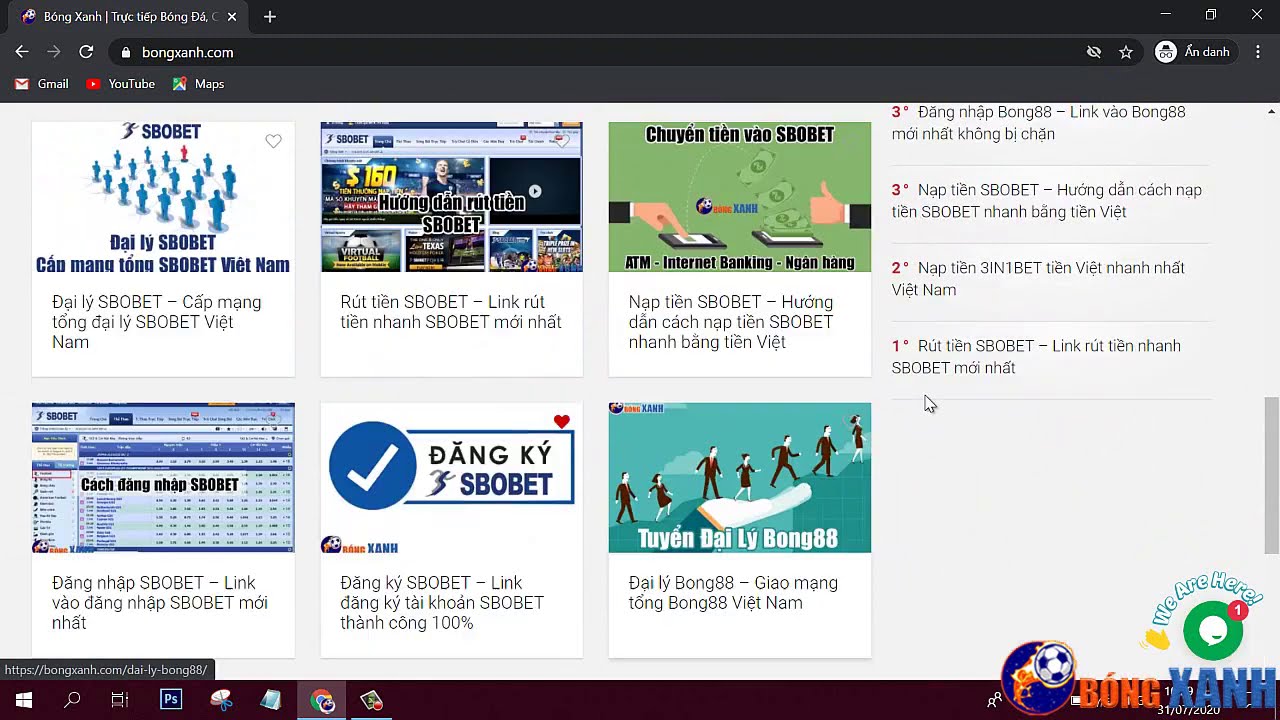The height and width of the screenshot is (720, 1280).
Task: Open Photoshop from the taskbar
Action: click(x=171, y=700)
